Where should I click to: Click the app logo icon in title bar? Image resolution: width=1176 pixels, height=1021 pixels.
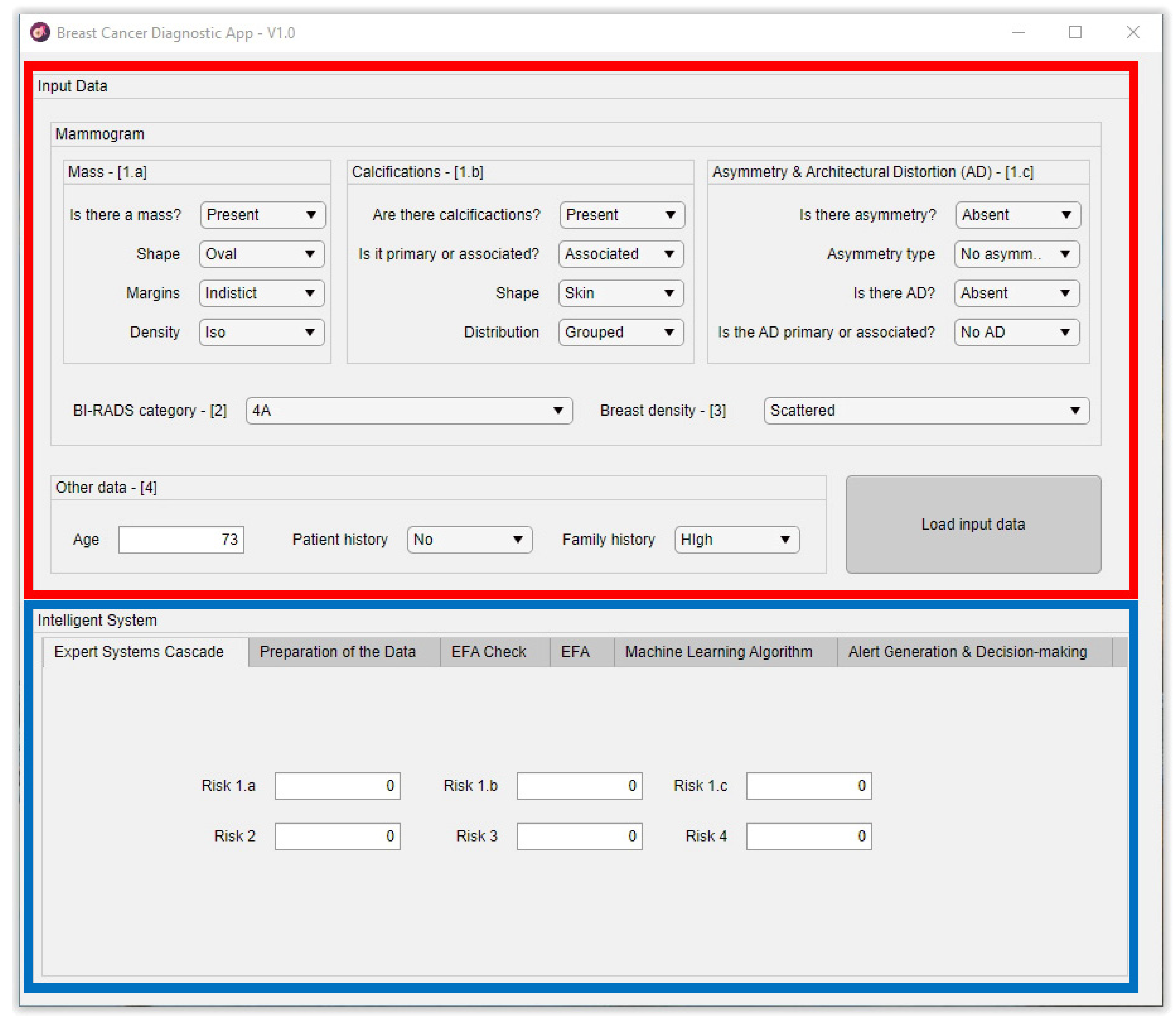click(40, 32)
